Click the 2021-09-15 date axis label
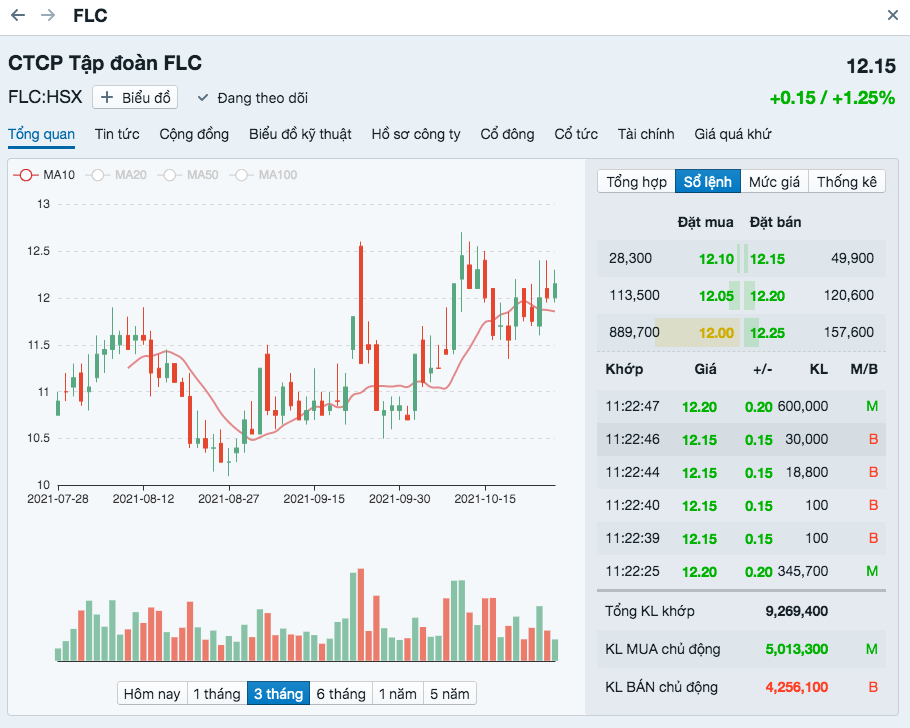 314,499
